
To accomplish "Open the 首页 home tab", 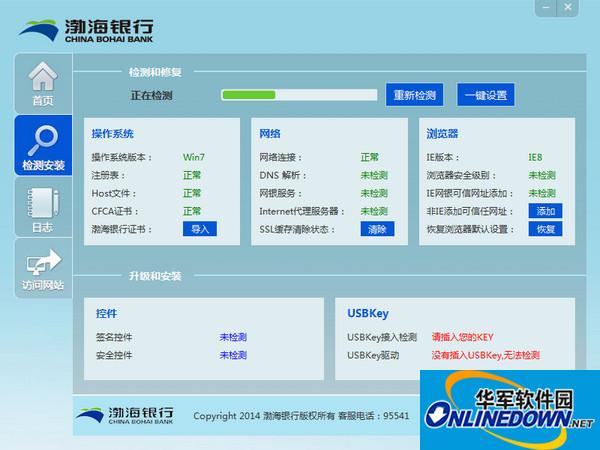I will 43,83.
